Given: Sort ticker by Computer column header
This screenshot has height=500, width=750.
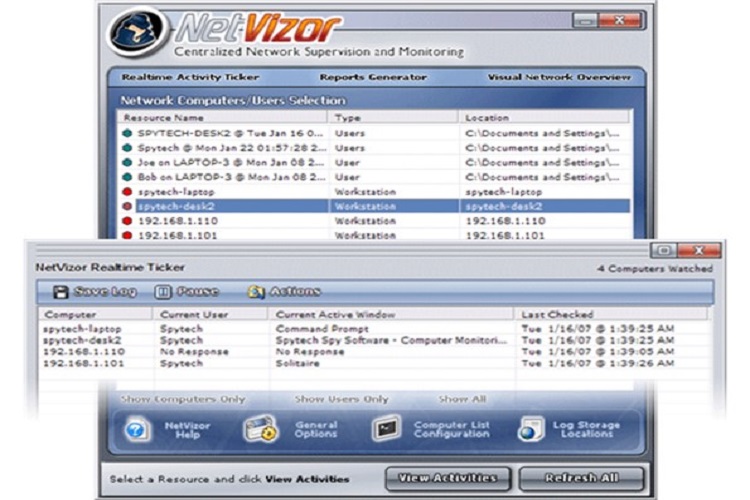Looking at the screenshot, I should [96, 314].
